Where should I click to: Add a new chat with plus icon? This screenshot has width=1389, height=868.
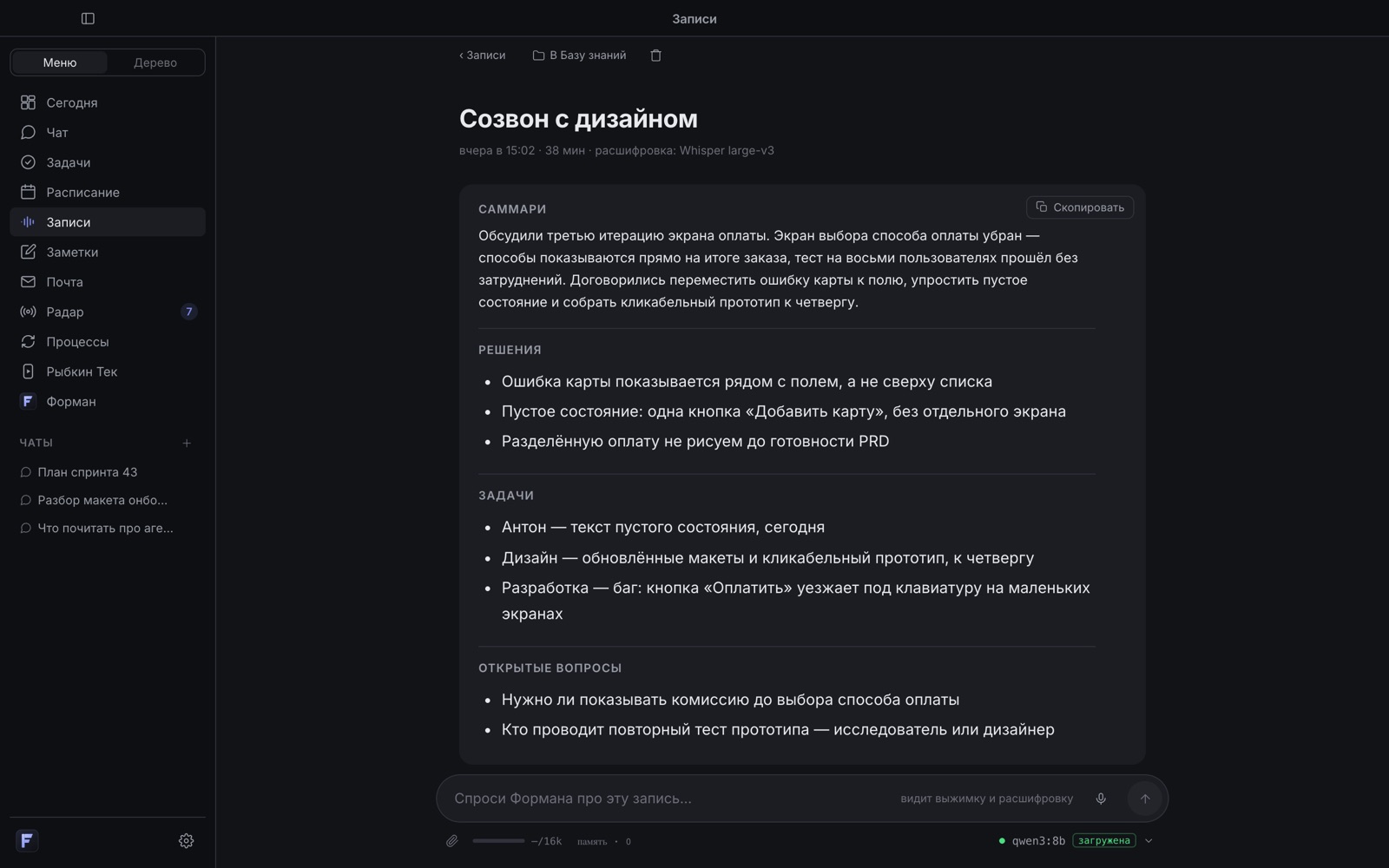point(187,444)
